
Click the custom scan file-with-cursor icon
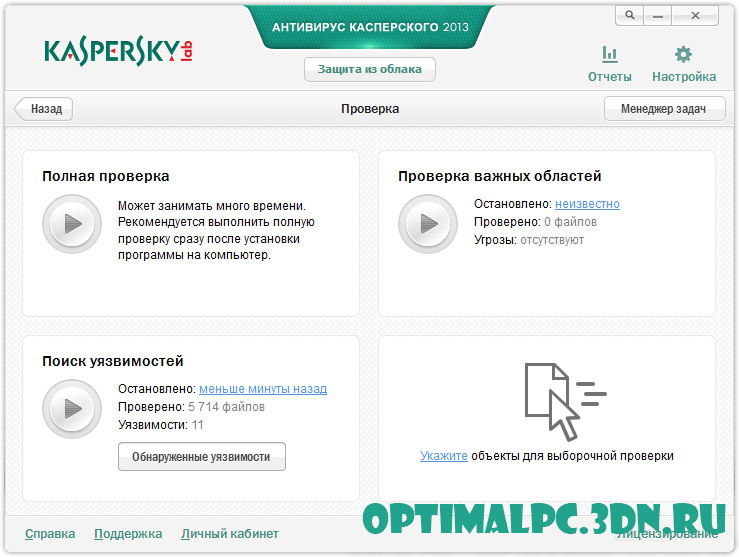pyautogui.click(x=565, y=401)
